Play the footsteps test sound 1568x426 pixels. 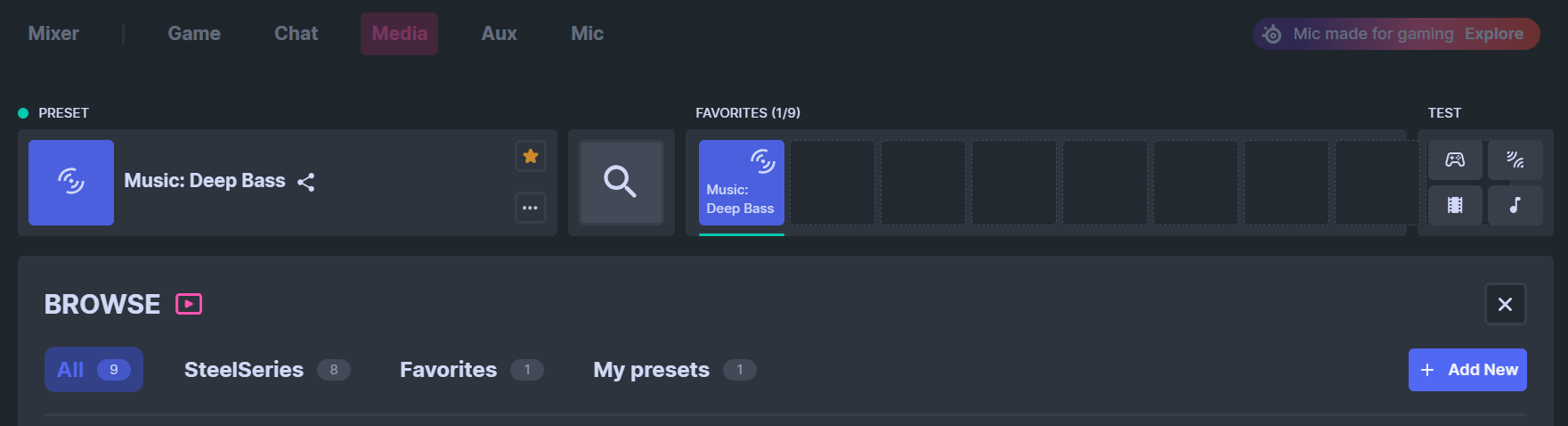1515,160
